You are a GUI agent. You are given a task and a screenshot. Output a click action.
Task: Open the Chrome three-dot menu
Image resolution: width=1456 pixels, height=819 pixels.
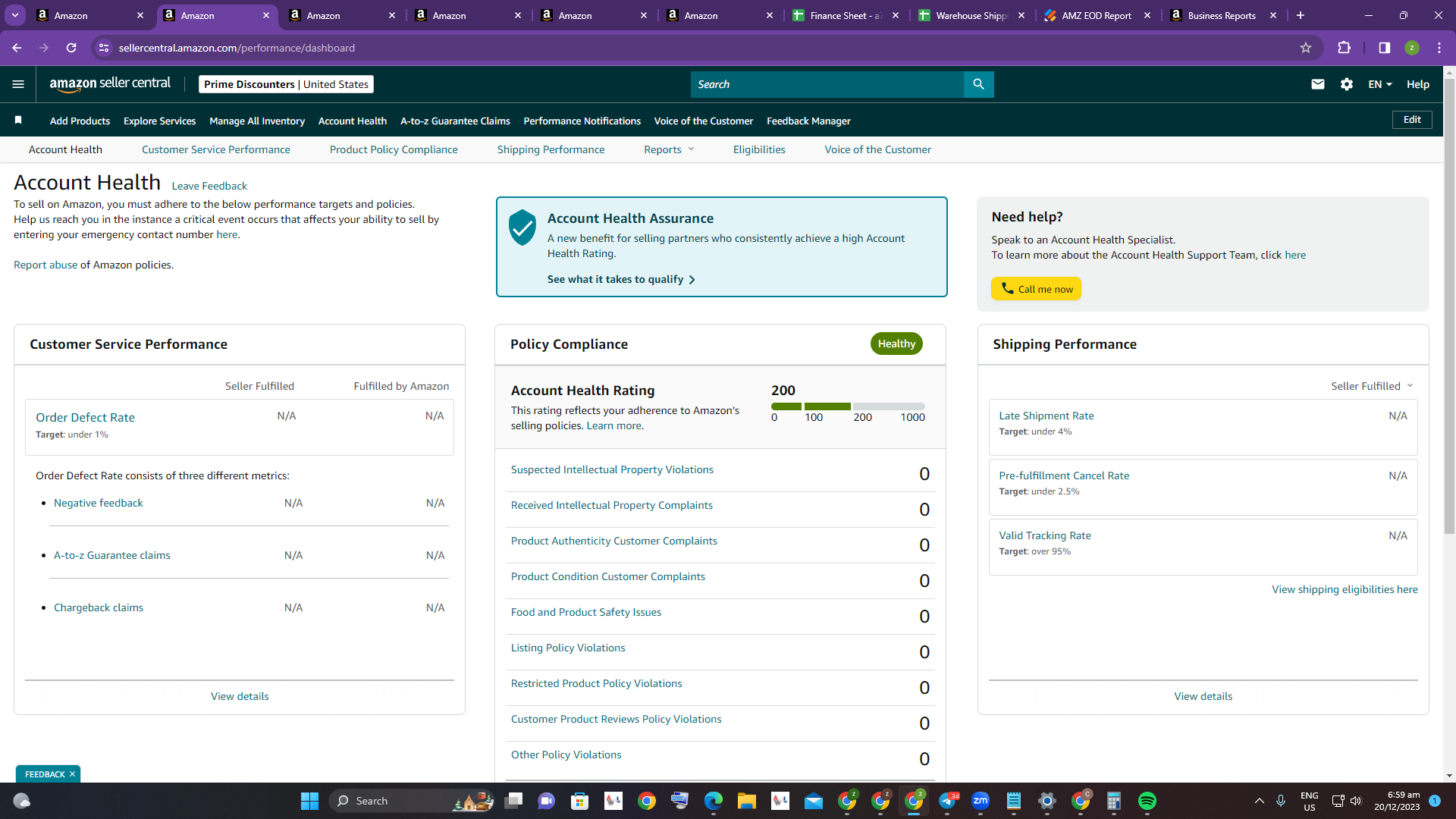pyautogui.click(x=1439, y=48)
